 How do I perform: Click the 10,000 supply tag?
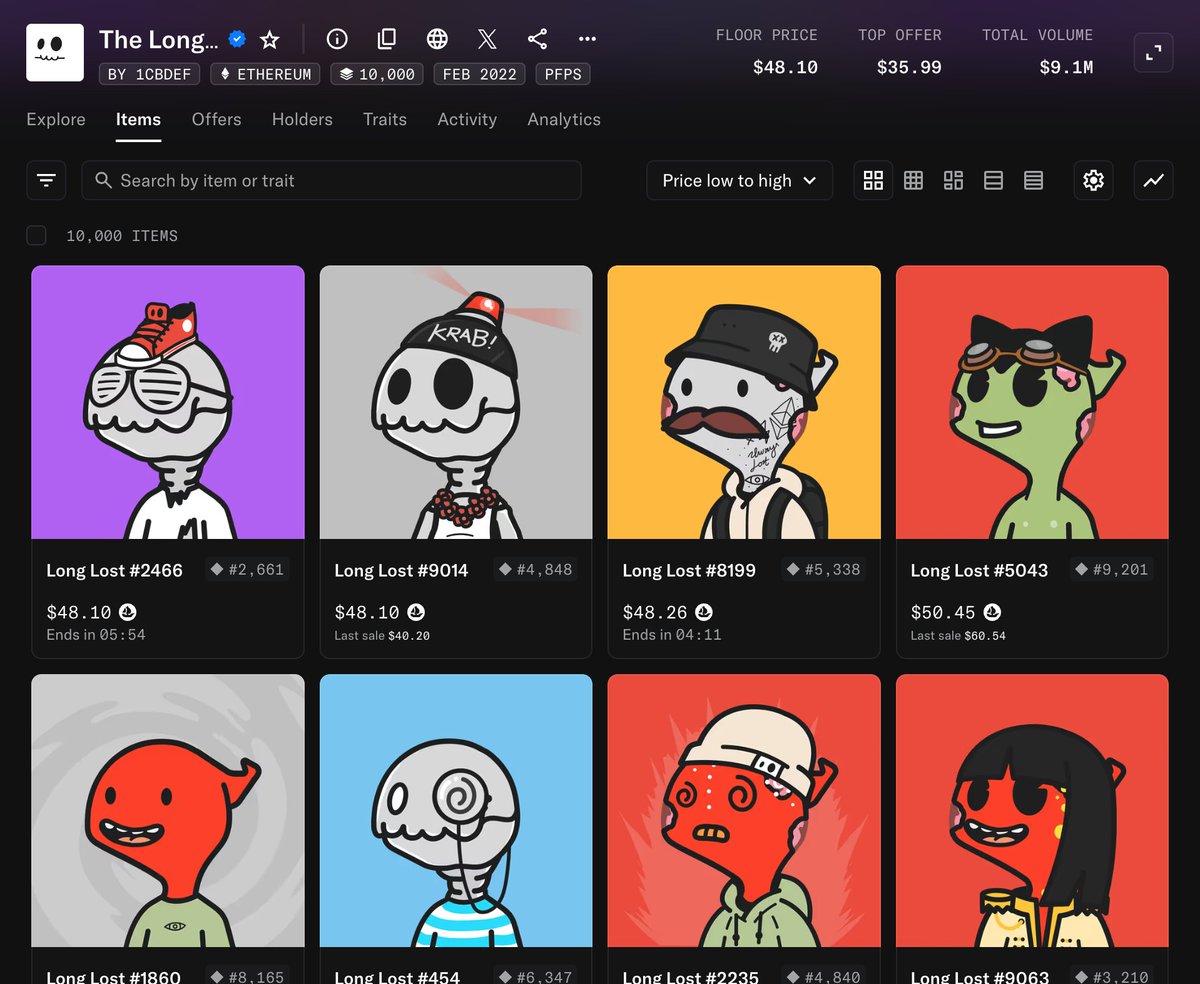(377, 74)
